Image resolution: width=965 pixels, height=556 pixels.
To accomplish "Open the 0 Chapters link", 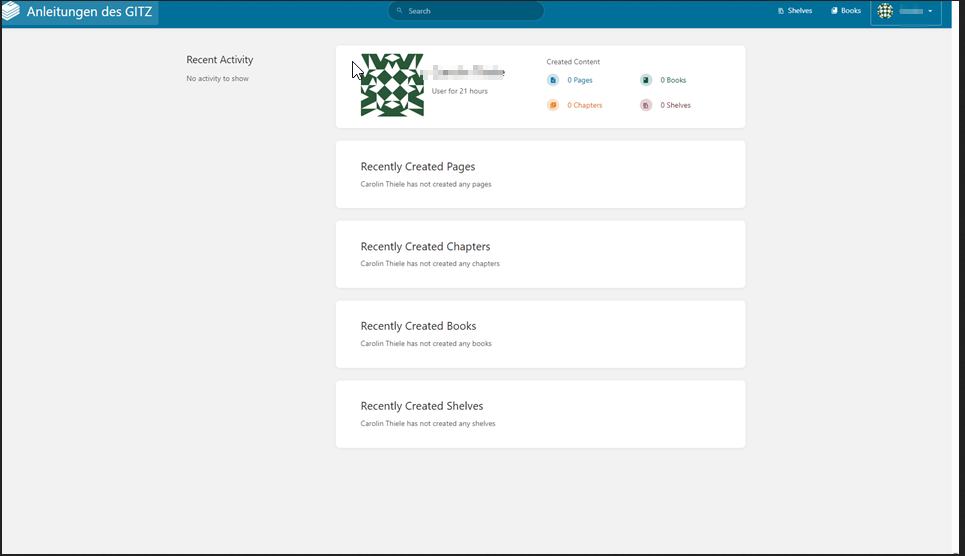I will 584,105.
